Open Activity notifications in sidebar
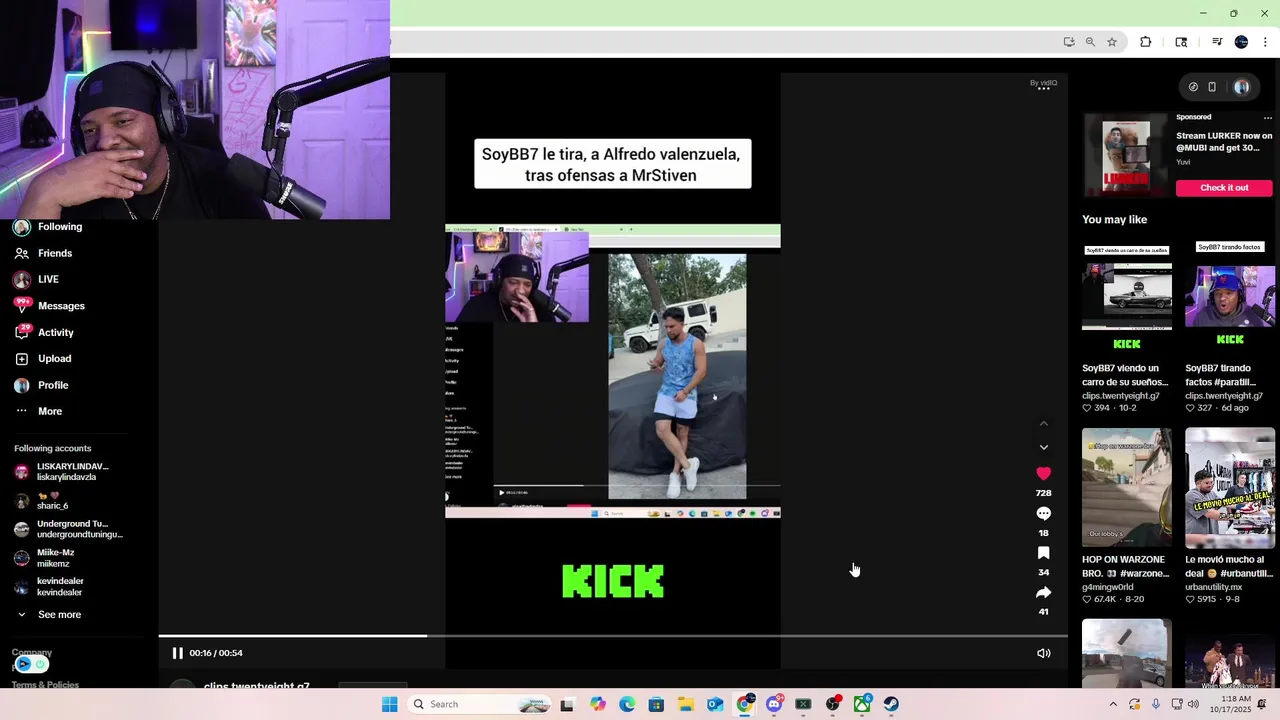Image resolution: width=1280 pixels, height=720 pixels. click(45, 332)
